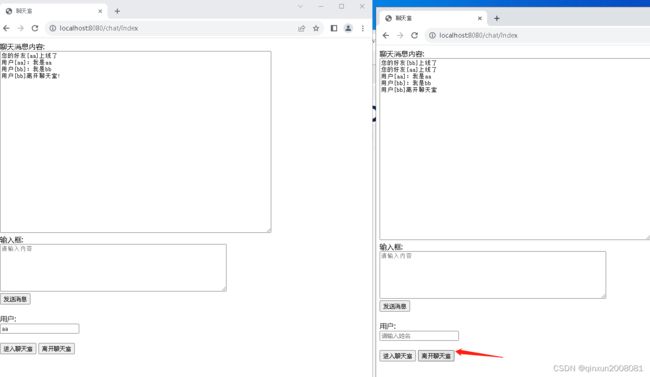Maximize the left browser window

click(x=342, y=6)
